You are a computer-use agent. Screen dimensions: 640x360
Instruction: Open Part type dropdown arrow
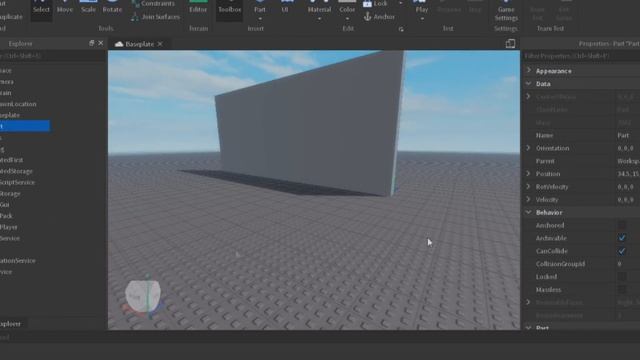(260, 19)
